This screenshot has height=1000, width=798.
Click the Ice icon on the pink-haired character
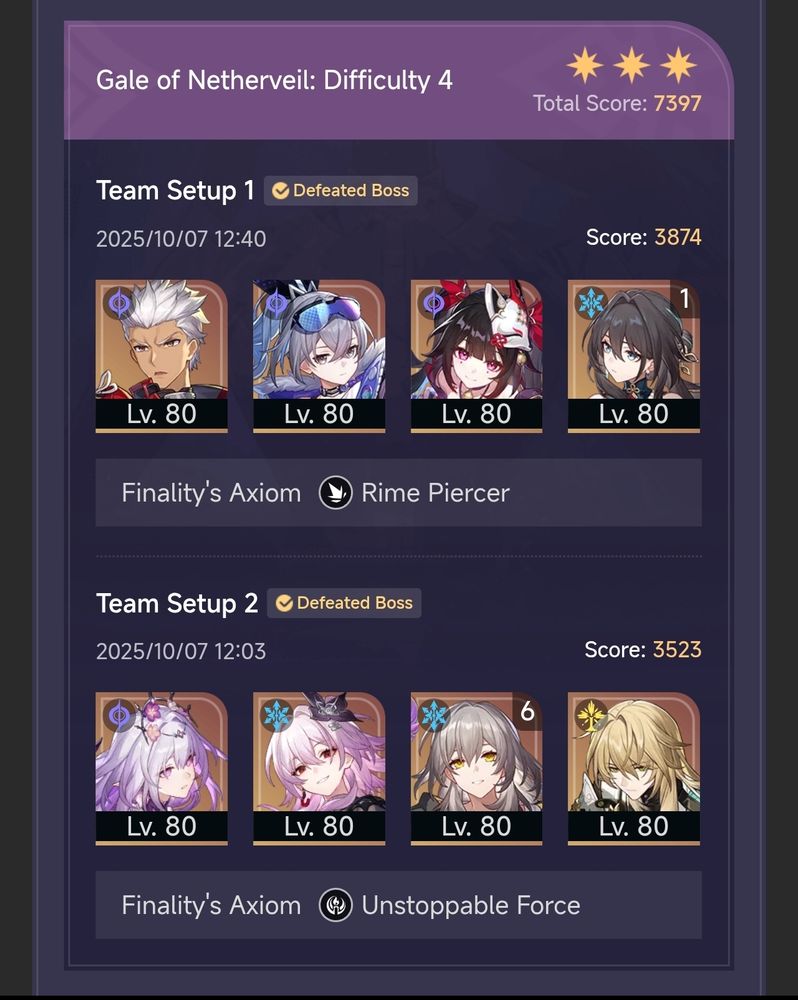[x=276, y=715]
